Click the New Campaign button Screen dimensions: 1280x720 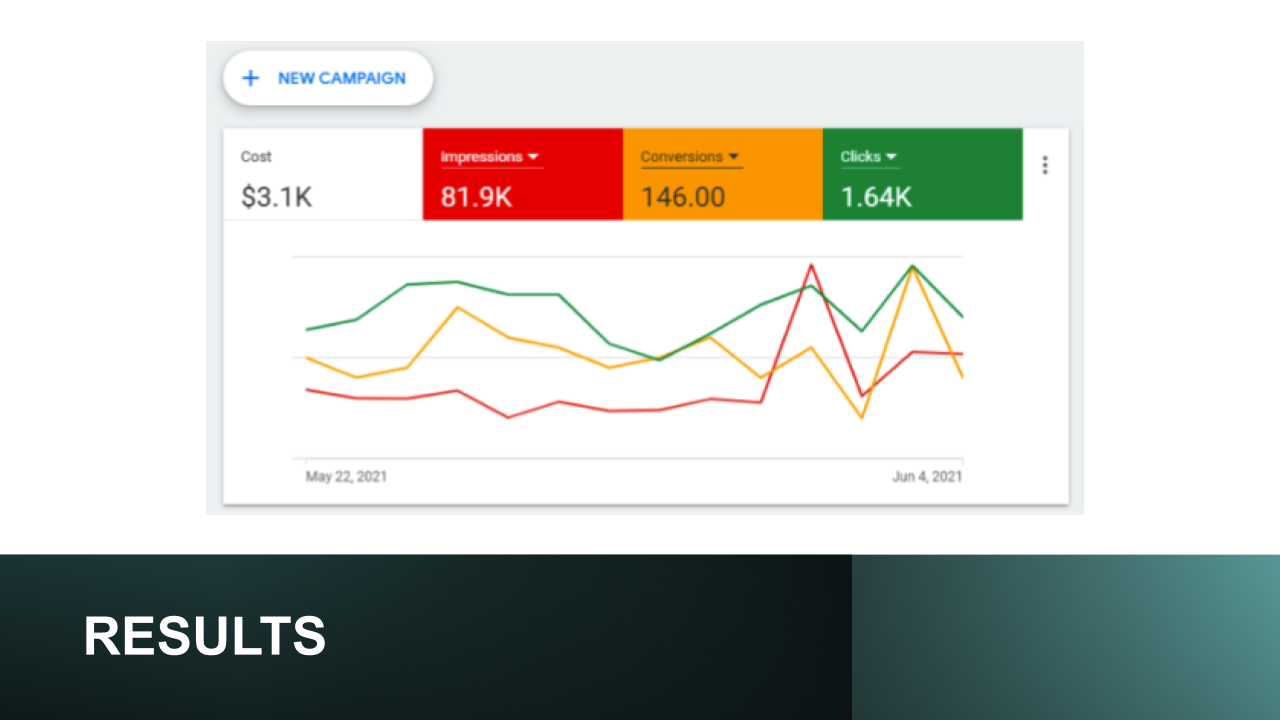click(x=328, y=78)
